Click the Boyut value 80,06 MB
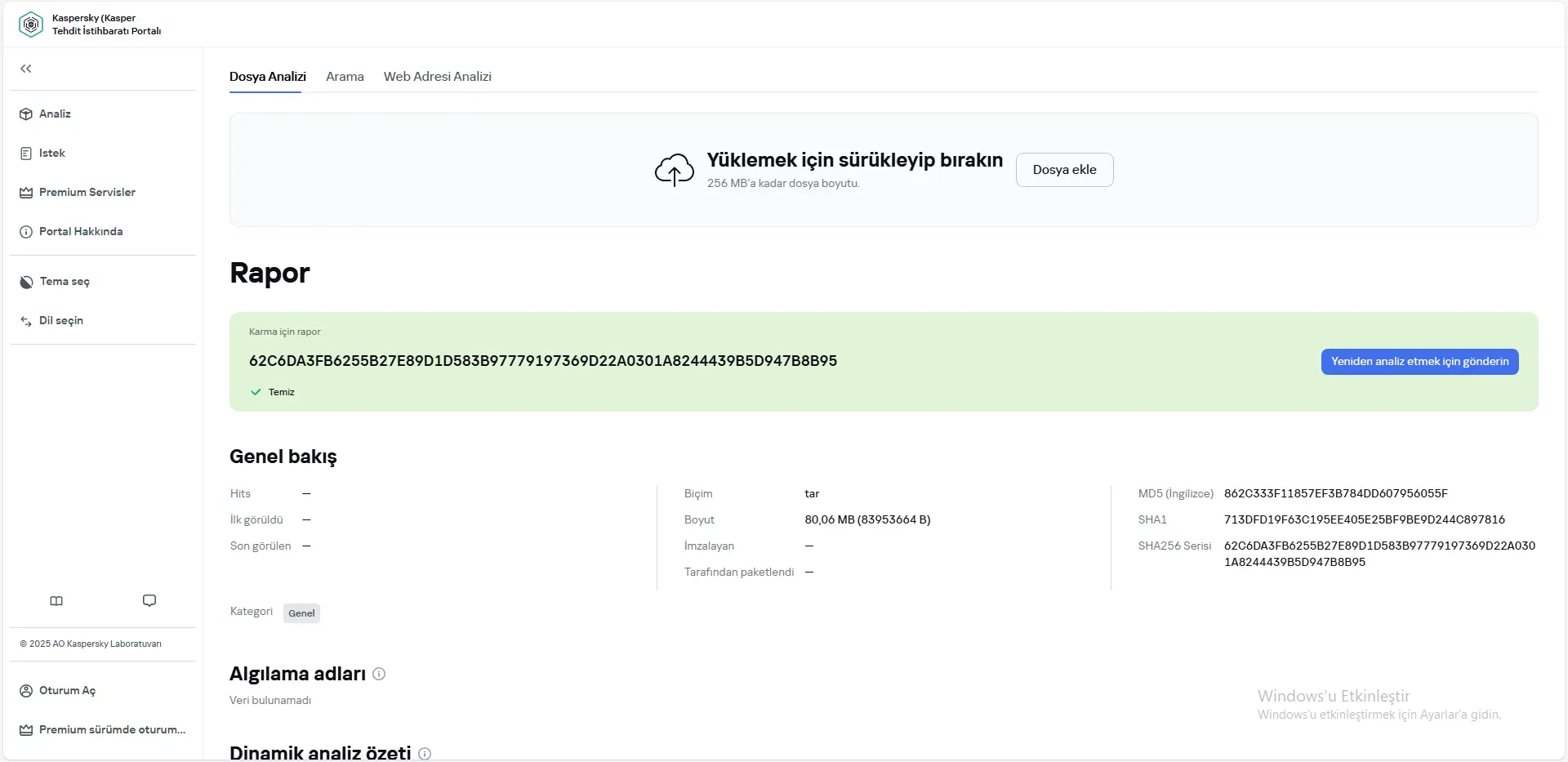 coord(867,519)
